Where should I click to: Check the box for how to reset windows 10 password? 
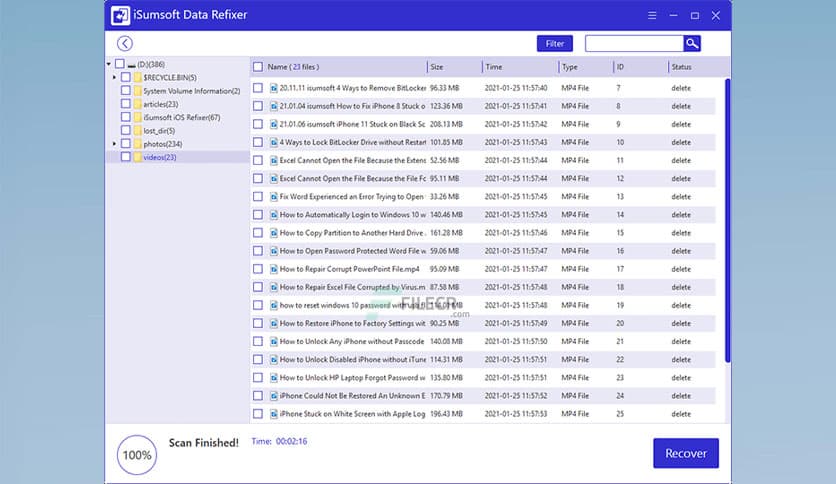pos(258,305)
